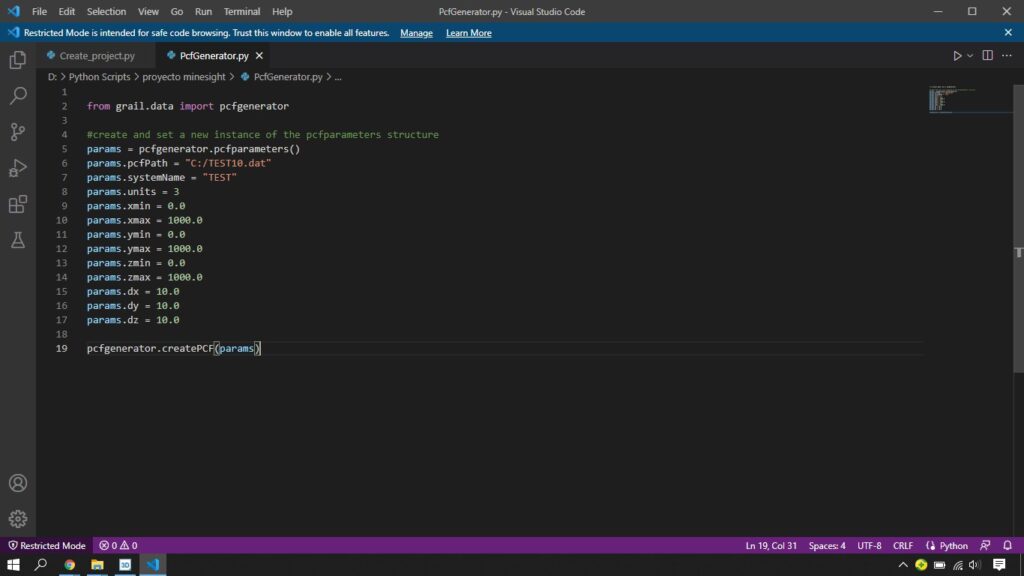Open the editor More Actions ellipsis
The image size is (1024, 576).
(1008, 56)
